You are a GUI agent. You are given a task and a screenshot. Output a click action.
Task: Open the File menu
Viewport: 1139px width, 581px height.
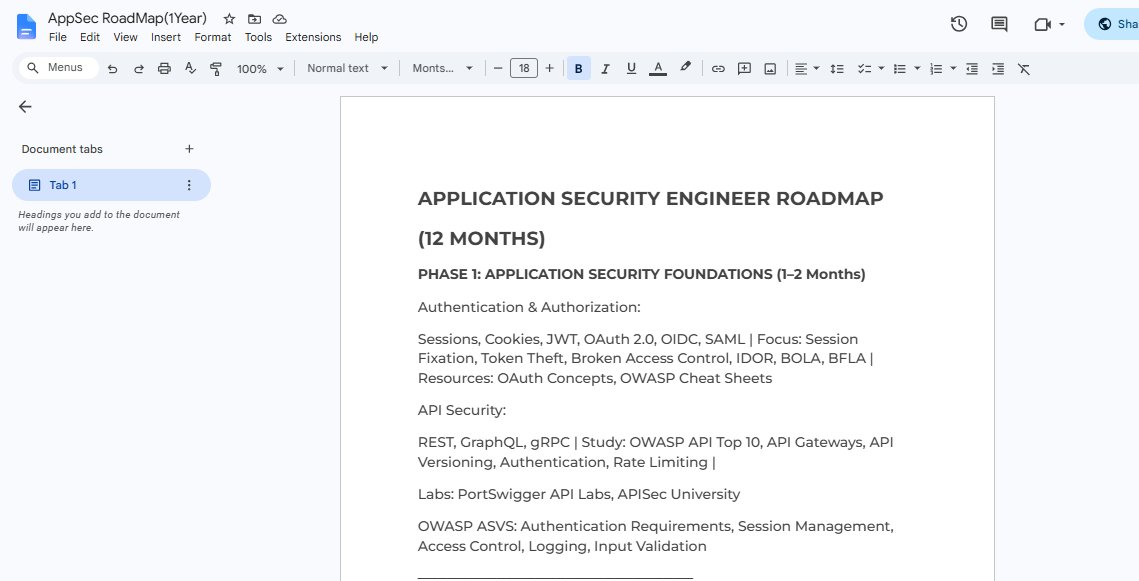pyautogui.click(x=57, y=37)
